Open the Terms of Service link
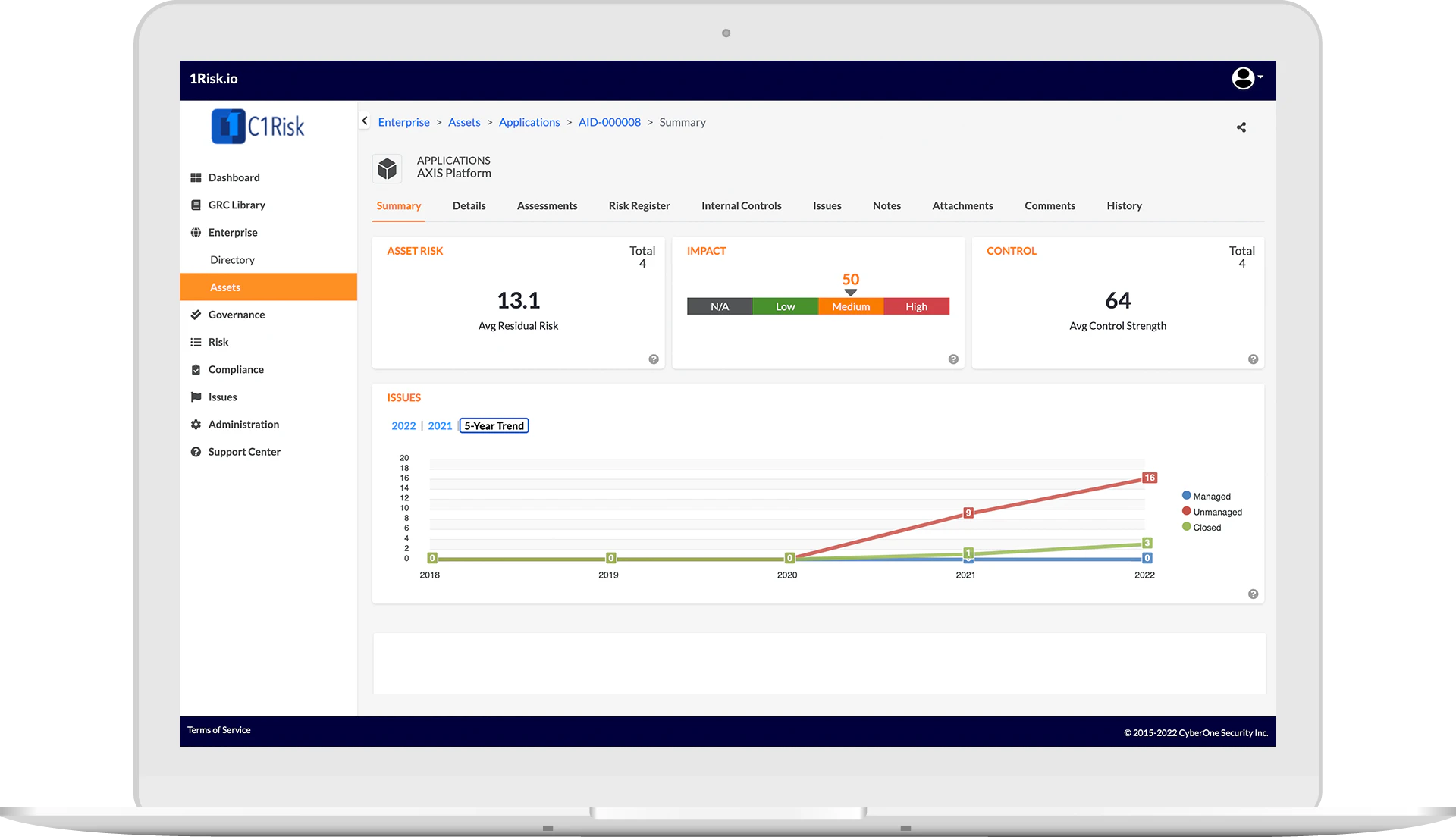This screenshot has width=1456, height=837. [x=219, y=730]
